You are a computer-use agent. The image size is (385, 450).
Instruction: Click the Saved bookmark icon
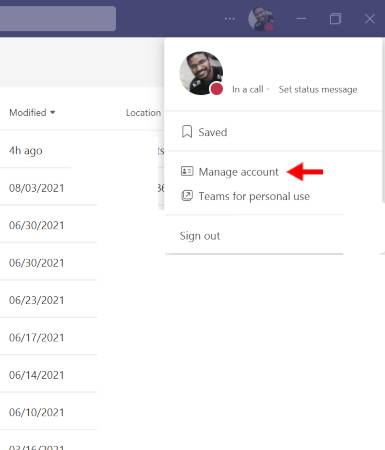tap(187, 132)
